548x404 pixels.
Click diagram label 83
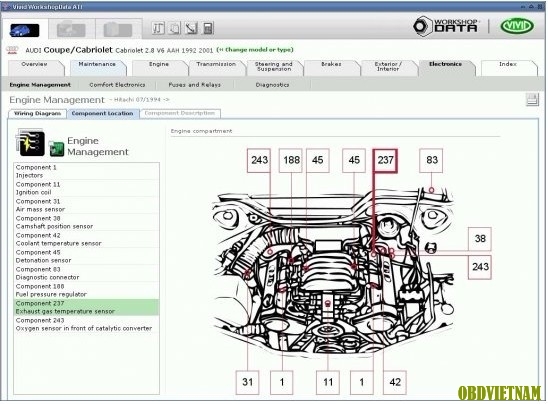[x=431, y=160]
